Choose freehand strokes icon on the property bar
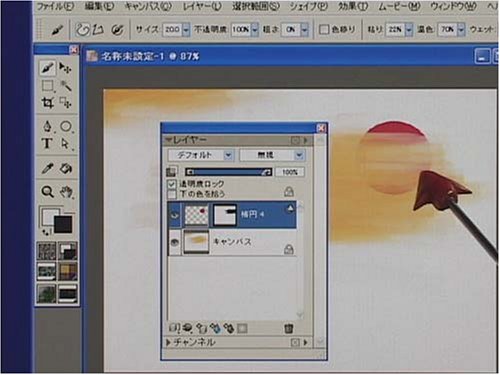The width and height of the screenshot is (500, 375). (x=82, y=30)
